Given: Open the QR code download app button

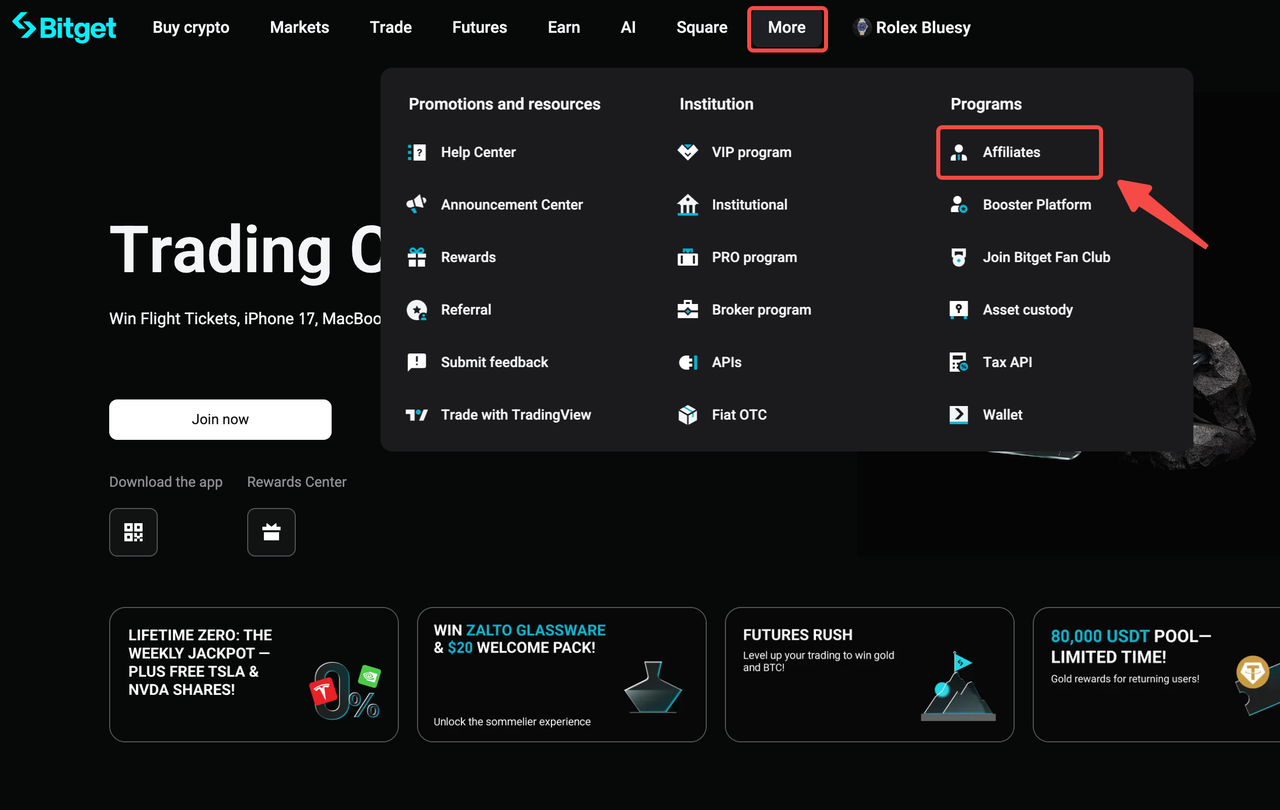Looking at the screenshot, I should click(133, 532).
